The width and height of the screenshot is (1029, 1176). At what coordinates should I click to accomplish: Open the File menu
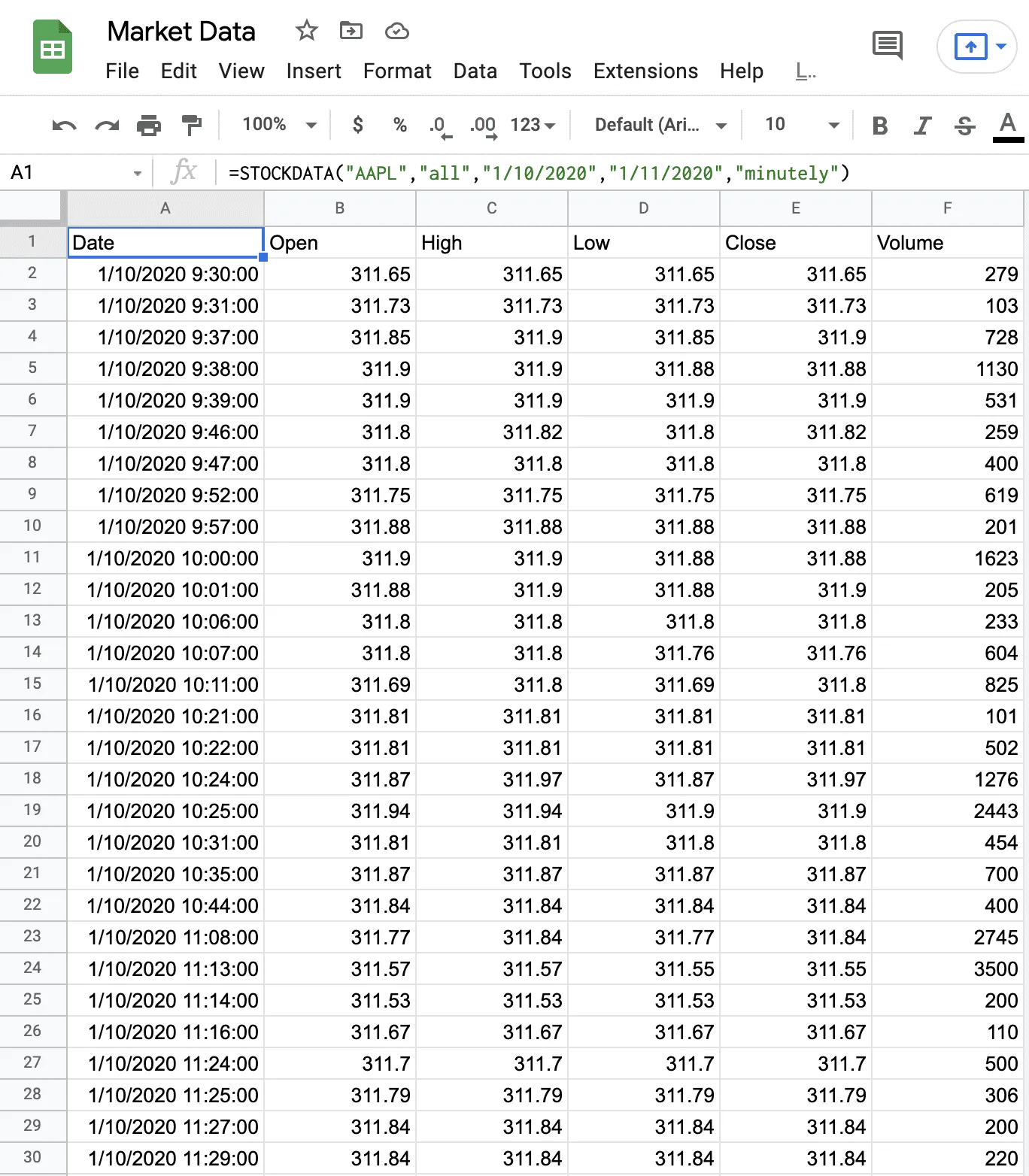[x=122, y=71]
